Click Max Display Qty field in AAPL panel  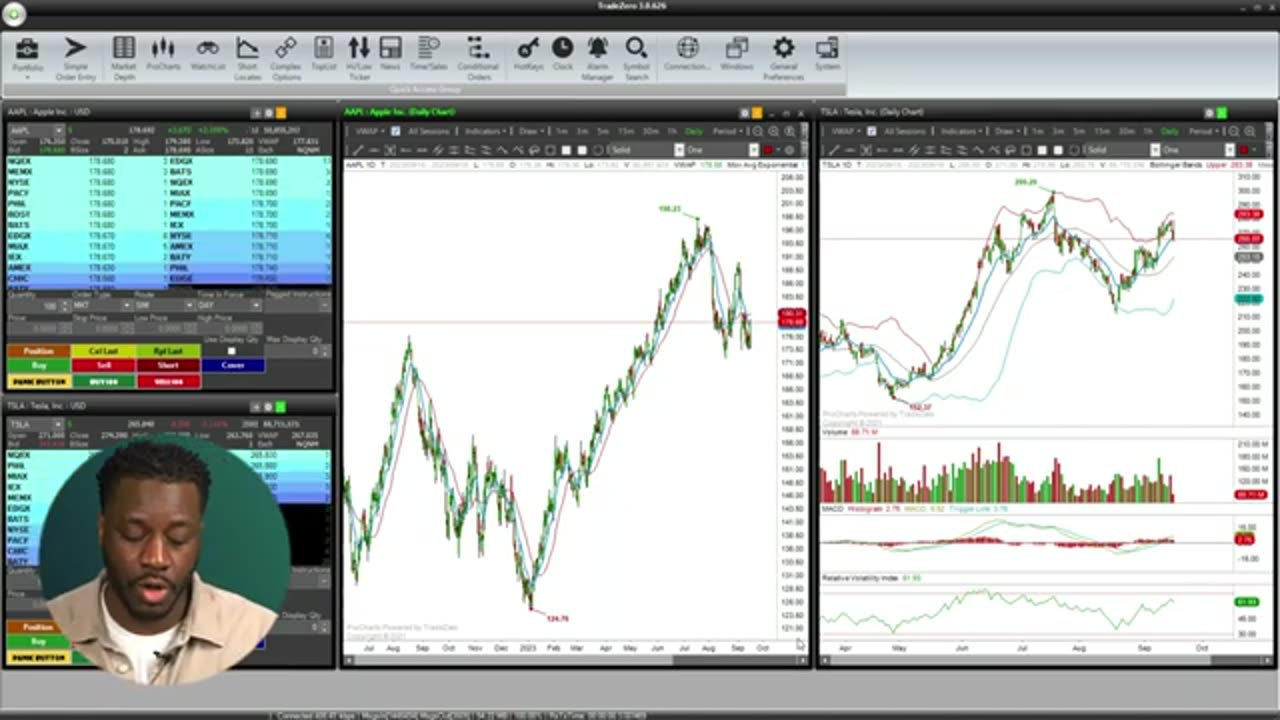point(297,351)
